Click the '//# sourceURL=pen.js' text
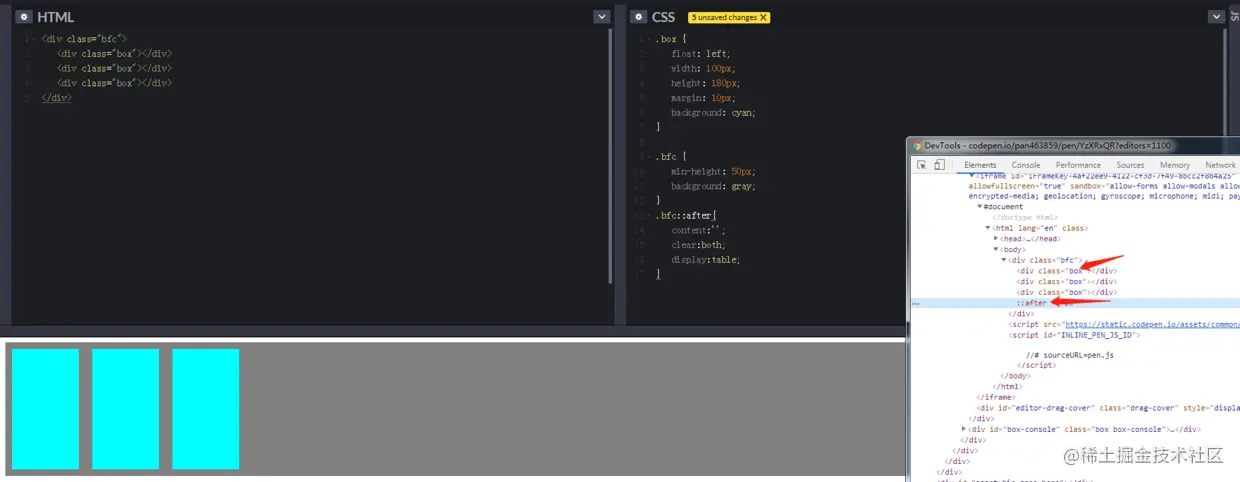Image resolution: width=1240 pixels, height=482 pixels. click(1070, 355)
